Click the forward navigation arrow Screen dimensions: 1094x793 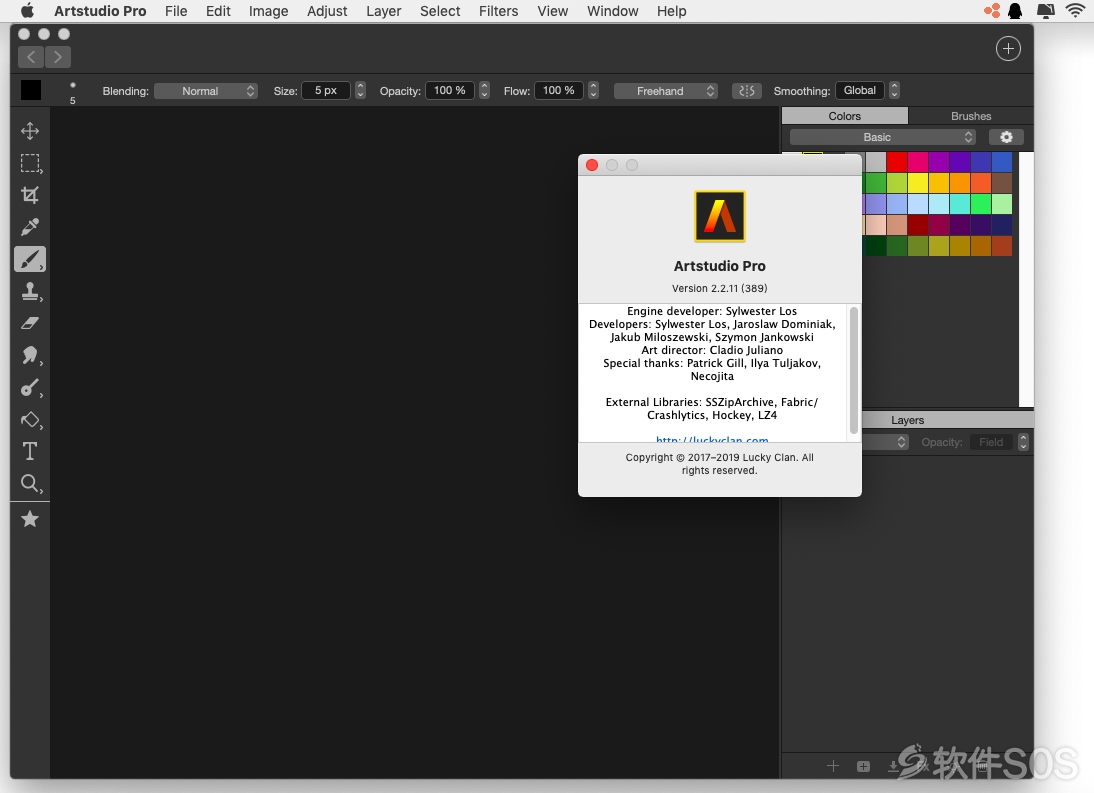coord(58,57)
